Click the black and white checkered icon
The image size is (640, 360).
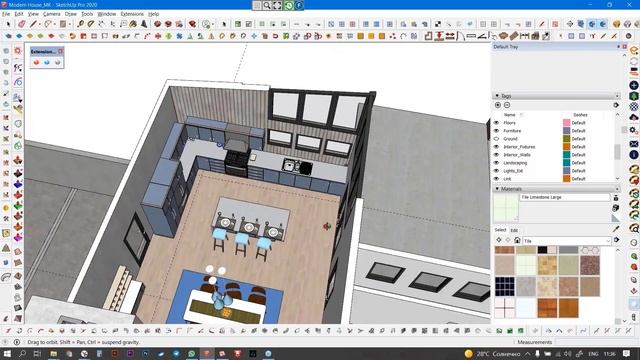(438, 24)
